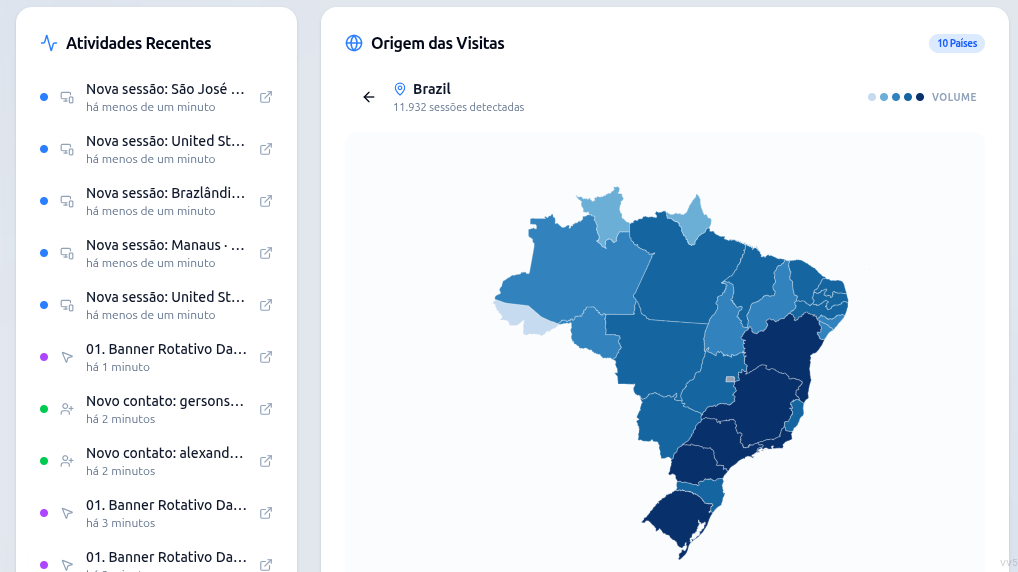The width and height of the screenshot is (1018, 572).
Task: Click the activity pulse icon in Atividades Recentes
Action: 49,44
